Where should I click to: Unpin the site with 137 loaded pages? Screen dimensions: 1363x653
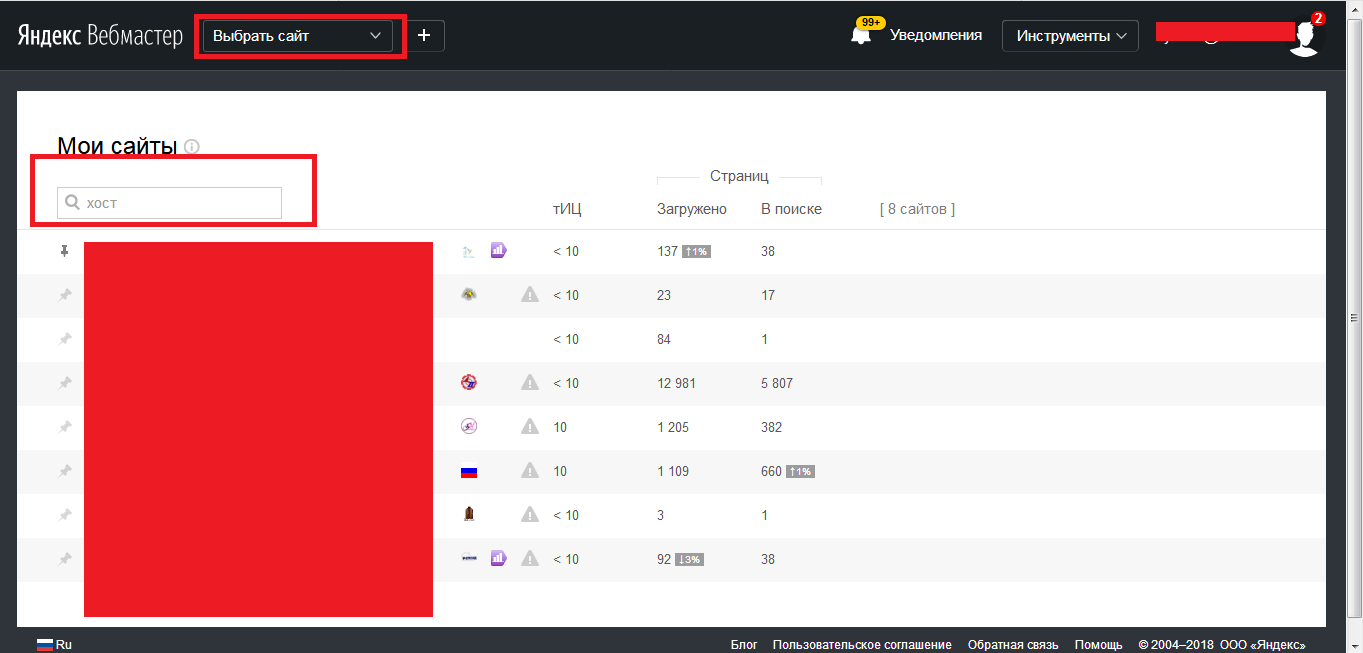(65, 251)
